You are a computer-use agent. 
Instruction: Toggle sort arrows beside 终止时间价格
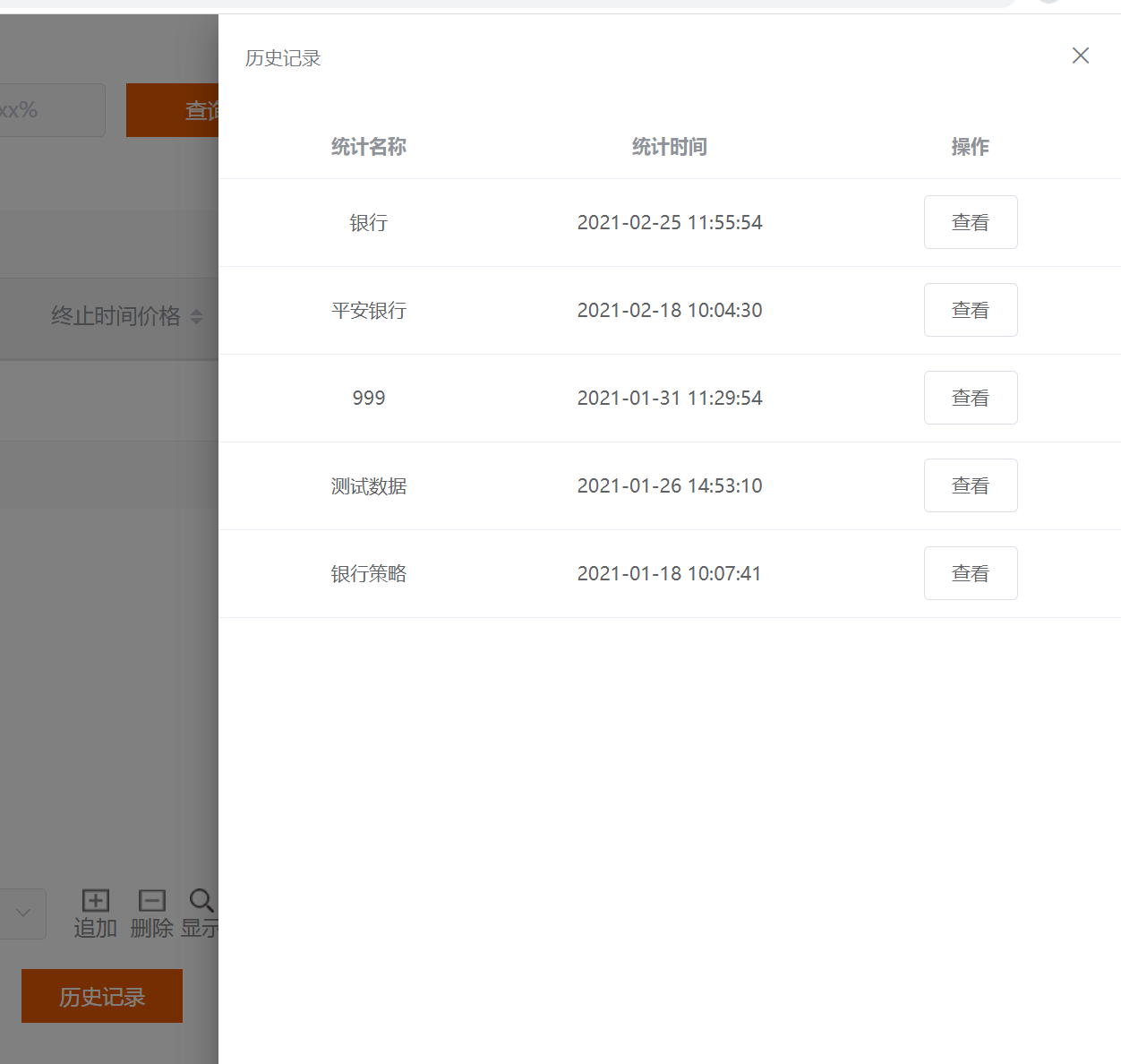[x=197, y=316]
